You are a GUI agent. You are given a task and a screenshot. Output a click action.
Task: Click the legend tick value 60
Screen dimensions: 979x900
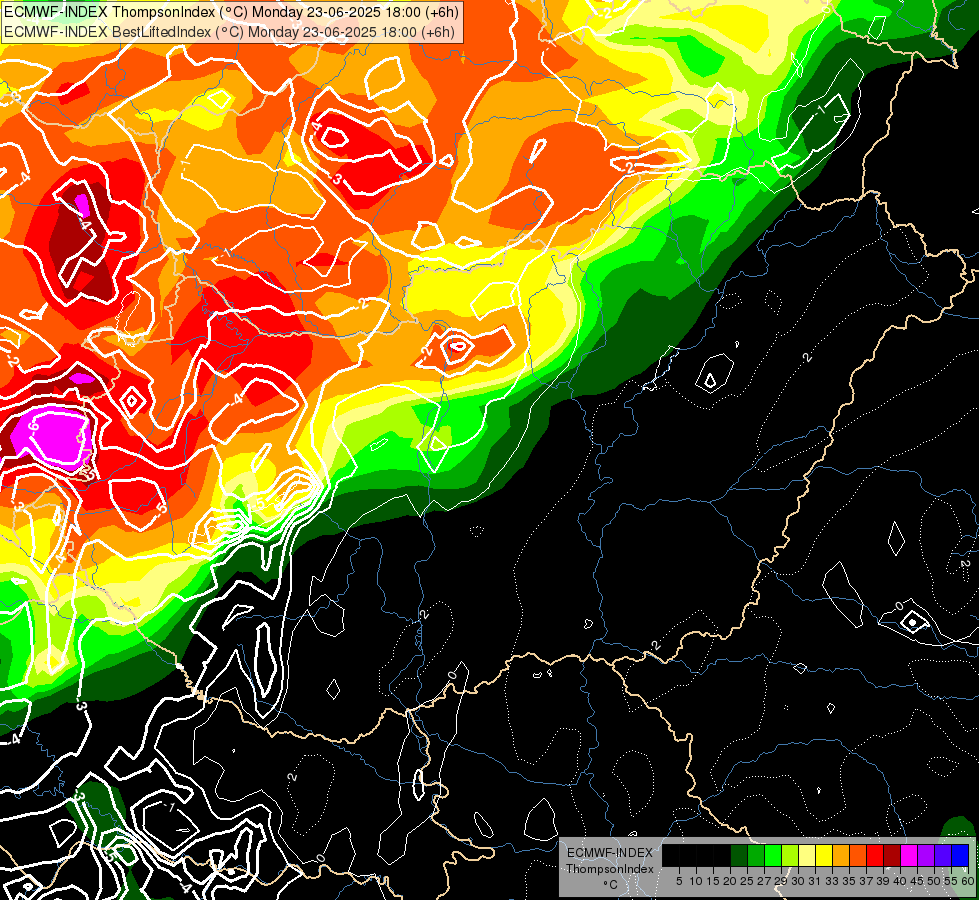(968, 881)
